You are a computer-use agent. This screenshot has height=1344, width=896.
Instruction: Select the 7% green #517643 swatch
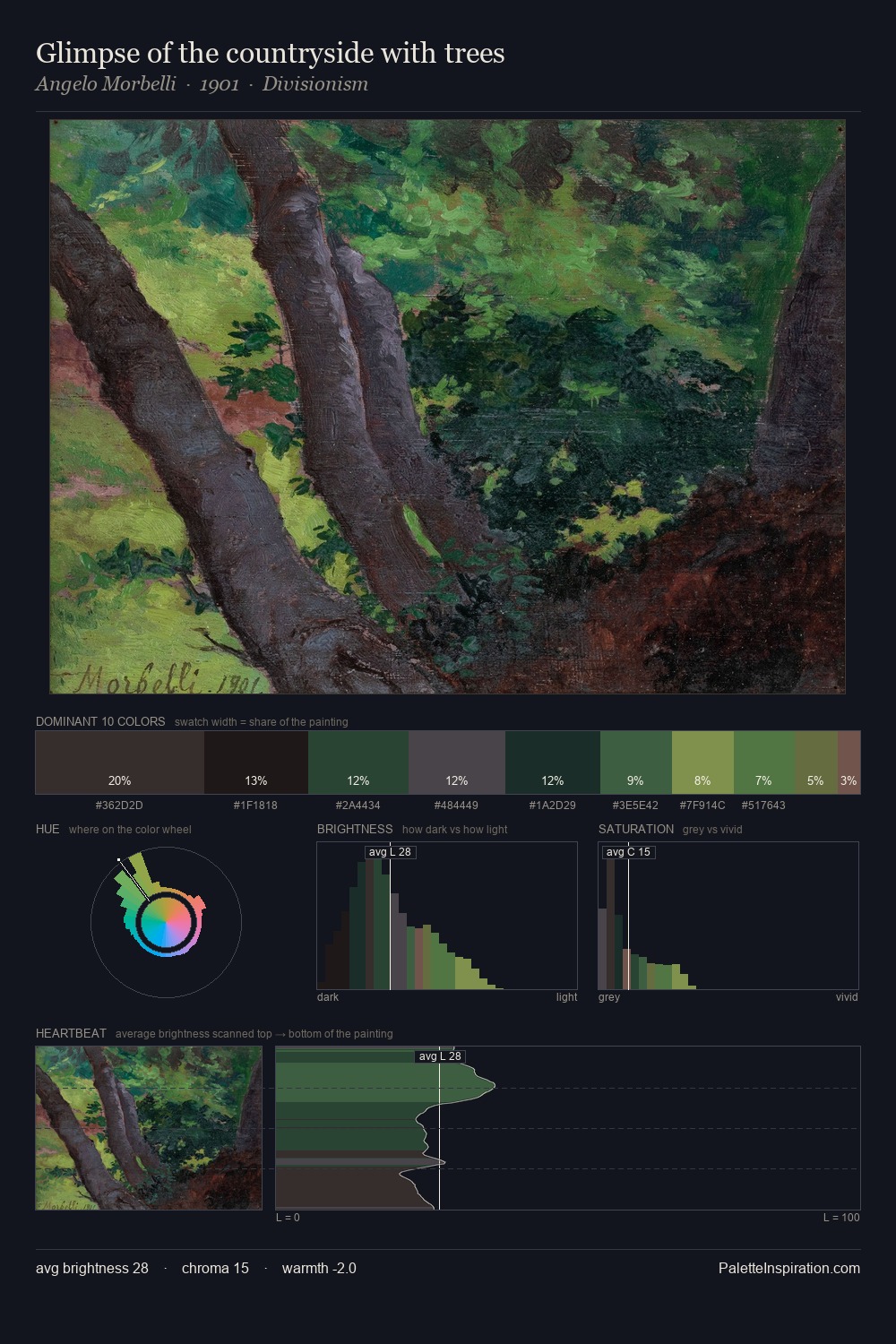click(x=764, y=762)
